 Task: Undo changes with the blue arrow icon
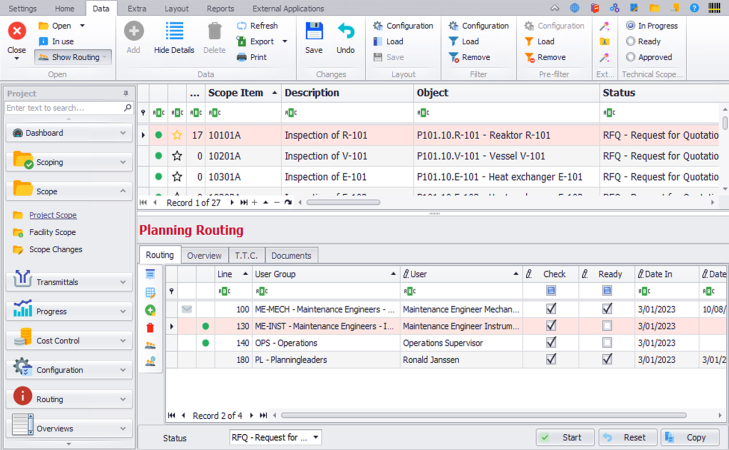(x=345, y=31)
